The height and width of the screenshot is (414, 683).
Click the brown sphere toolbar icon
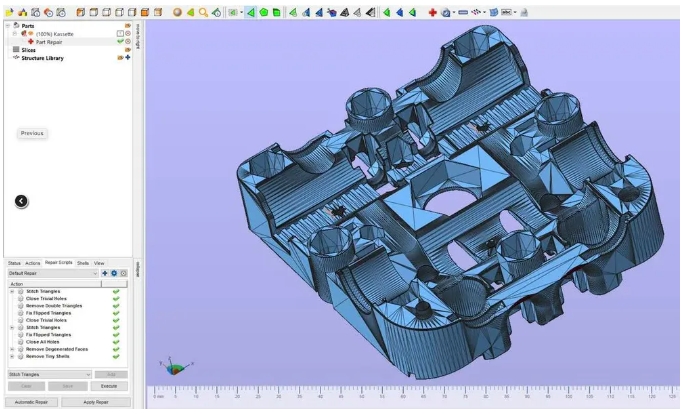tap(177, 12)
